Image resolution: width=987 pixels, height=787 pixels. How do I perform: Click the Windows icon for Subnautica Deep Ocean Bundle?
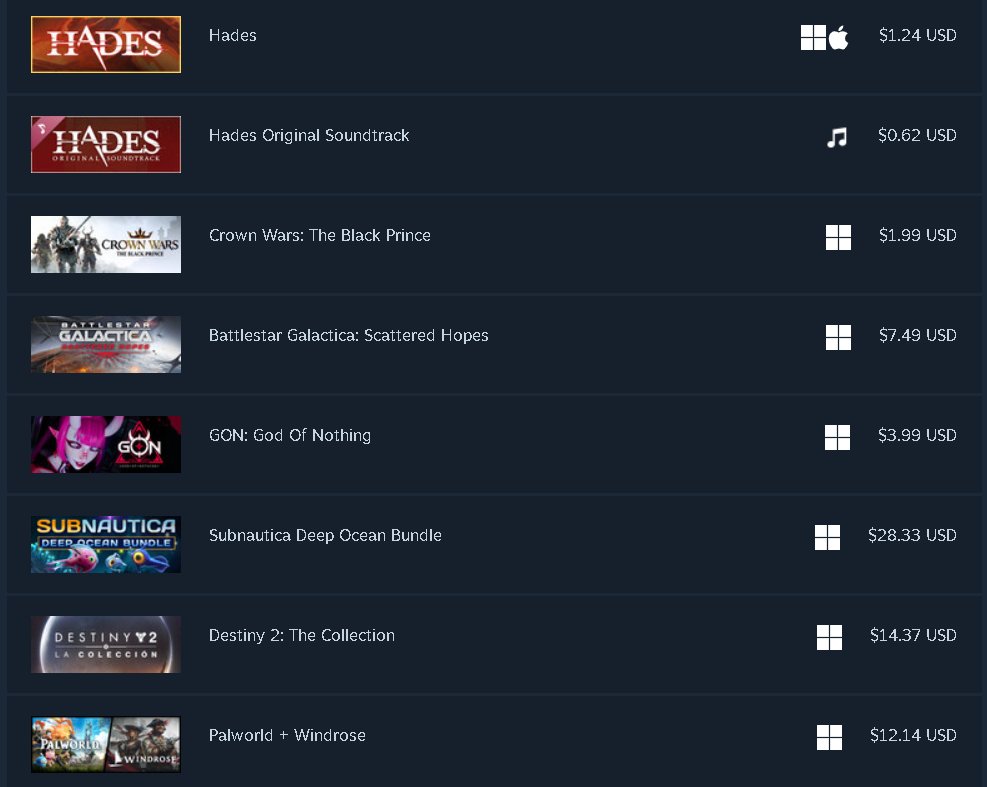pyautogui.click(x=827, y=538)
